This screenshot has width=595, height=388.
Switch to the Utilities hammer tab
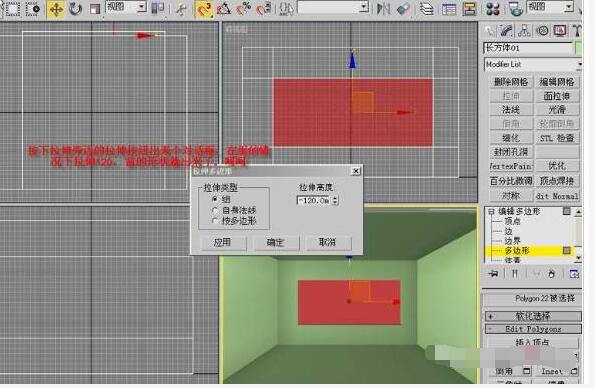(577, 30)
